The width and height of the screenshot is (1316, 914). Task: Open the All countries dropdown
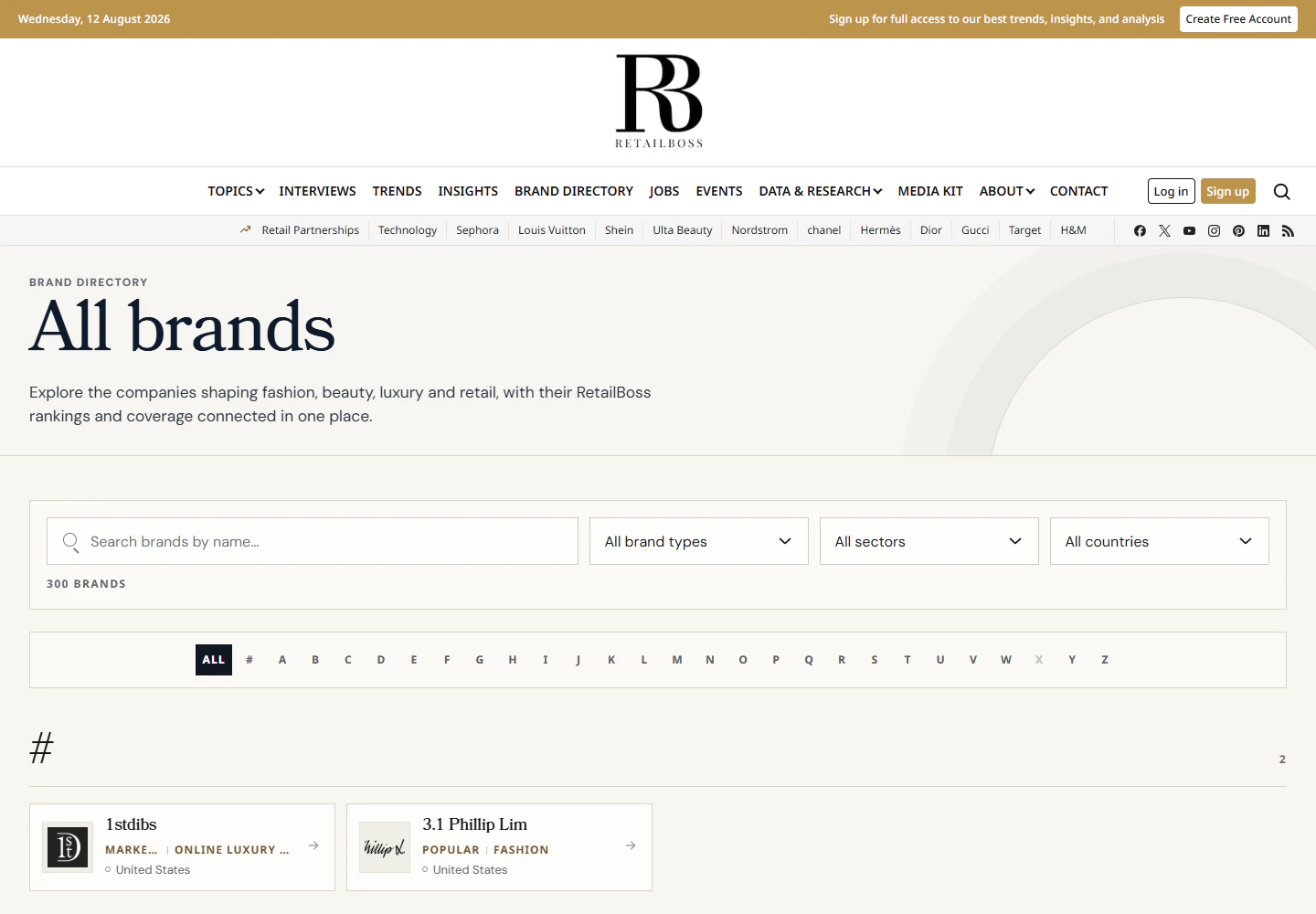click(x=1160, y=541)
